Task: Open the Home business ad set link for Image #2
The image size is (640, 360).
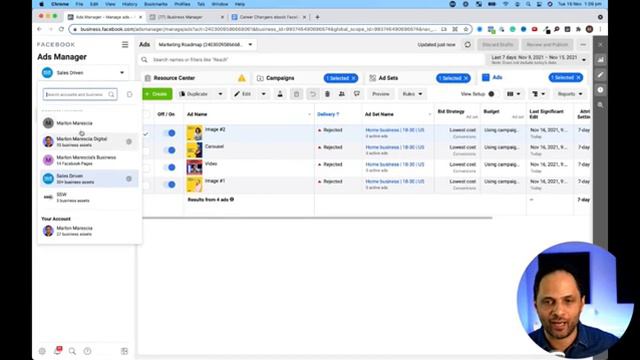Action: pyautogui.click(x=395, y=130)
